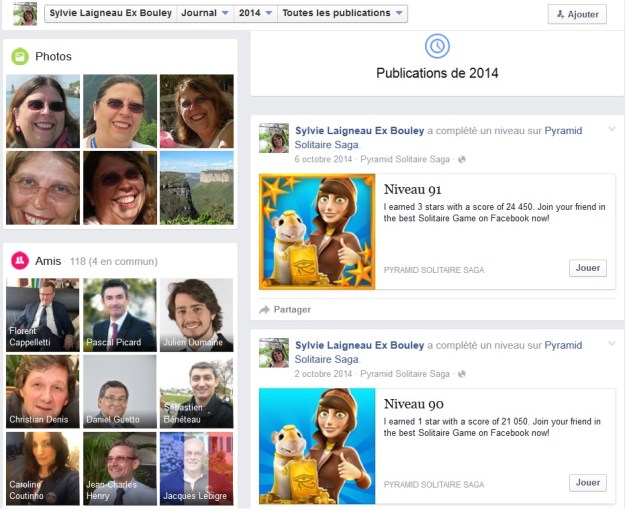625x511 pixels.
Task: Open the 2014 year dropdown
Action: (256, 13)
